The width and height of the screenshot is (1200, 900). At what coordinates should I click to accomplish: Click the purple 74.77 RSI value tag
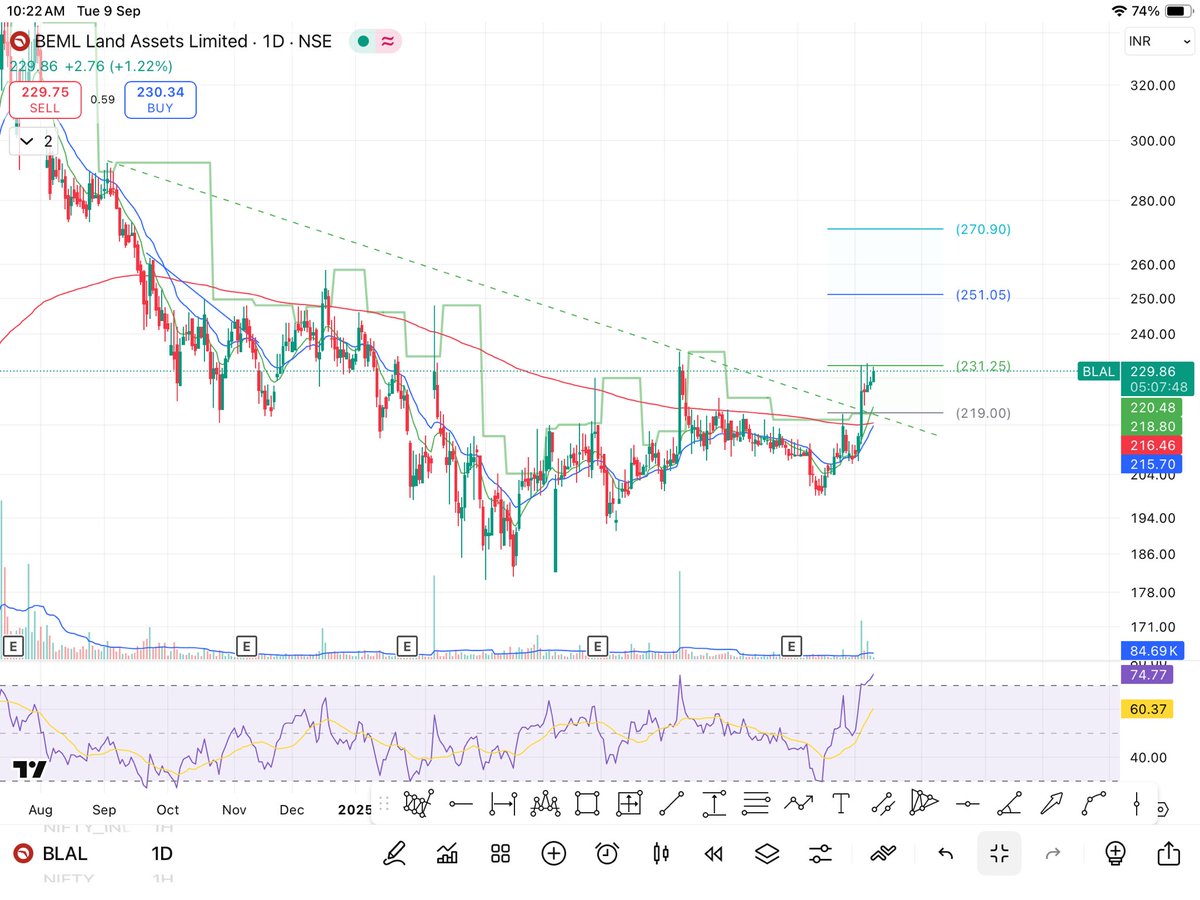coord(1146,674)
